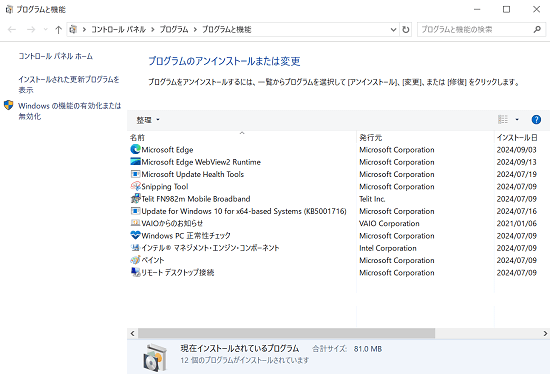Click the Telit FN982m Mobile Broadband icon
The image size is (550, 374).
[x=135, y=199]
